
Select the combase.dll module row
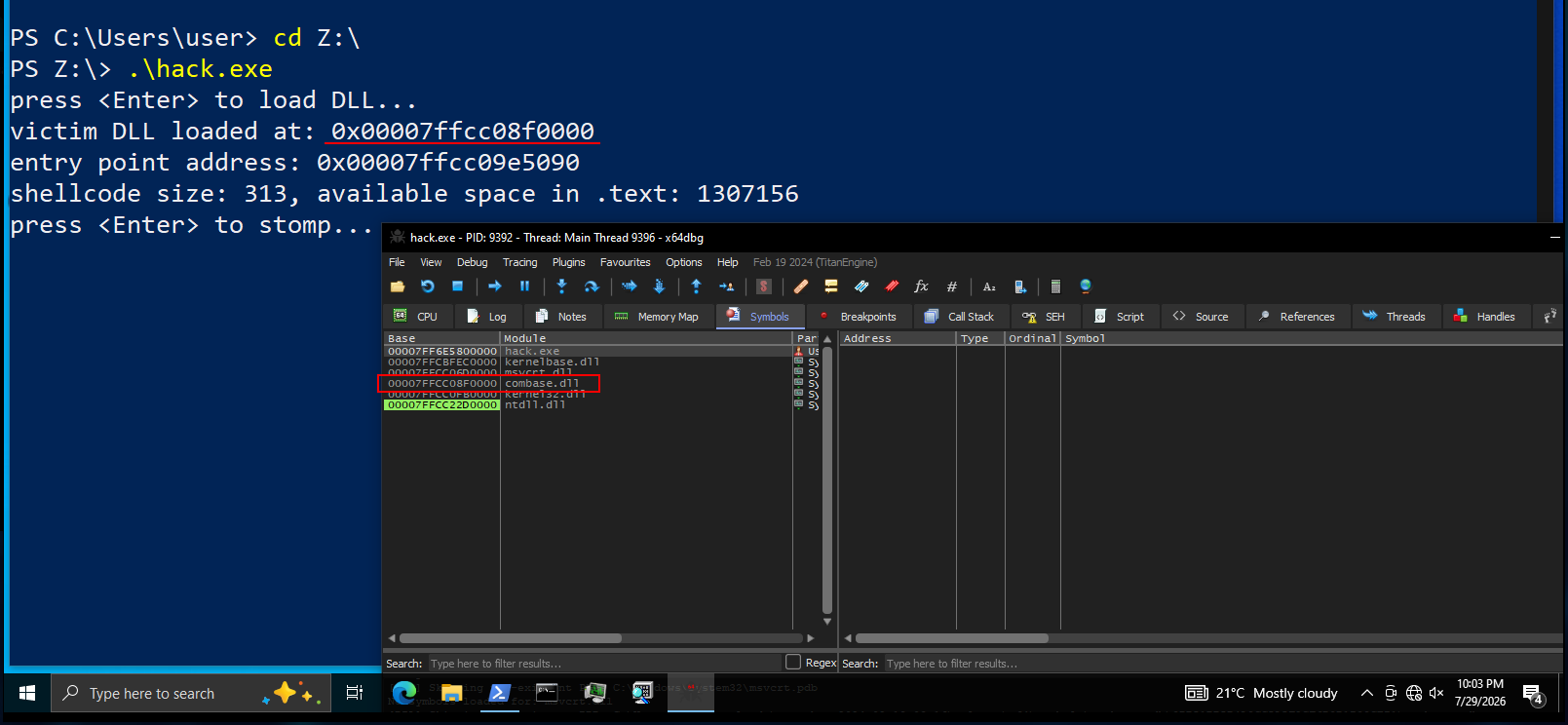point(588,384)
